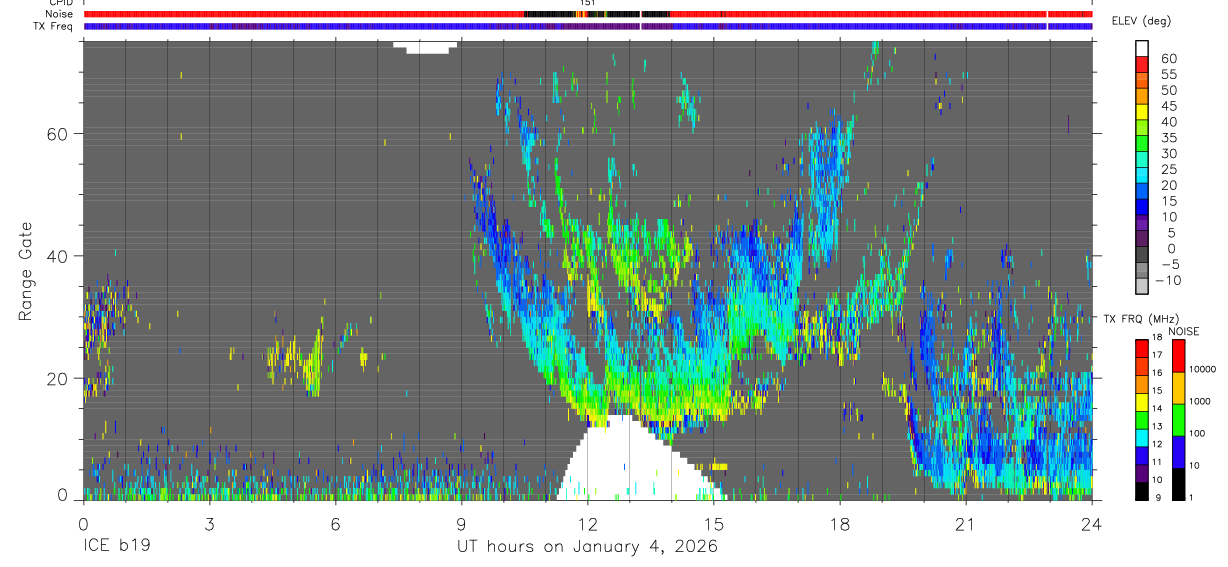The height and width of the screenshot is (567, 1228).
Task: Click the '60' tick label on Range Gate axis
Action: [x=57, y=133]
